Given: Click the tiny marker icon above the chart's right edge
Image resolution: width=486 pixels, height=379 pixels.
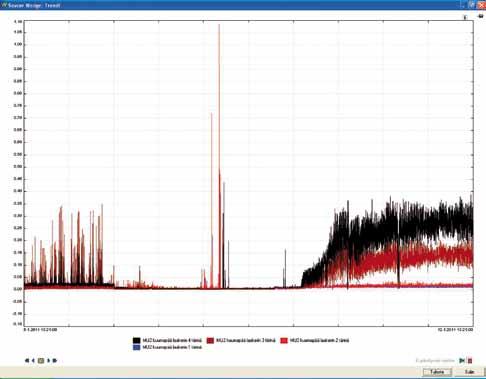Looking at the screenshot, I should [x=465, y=17].
